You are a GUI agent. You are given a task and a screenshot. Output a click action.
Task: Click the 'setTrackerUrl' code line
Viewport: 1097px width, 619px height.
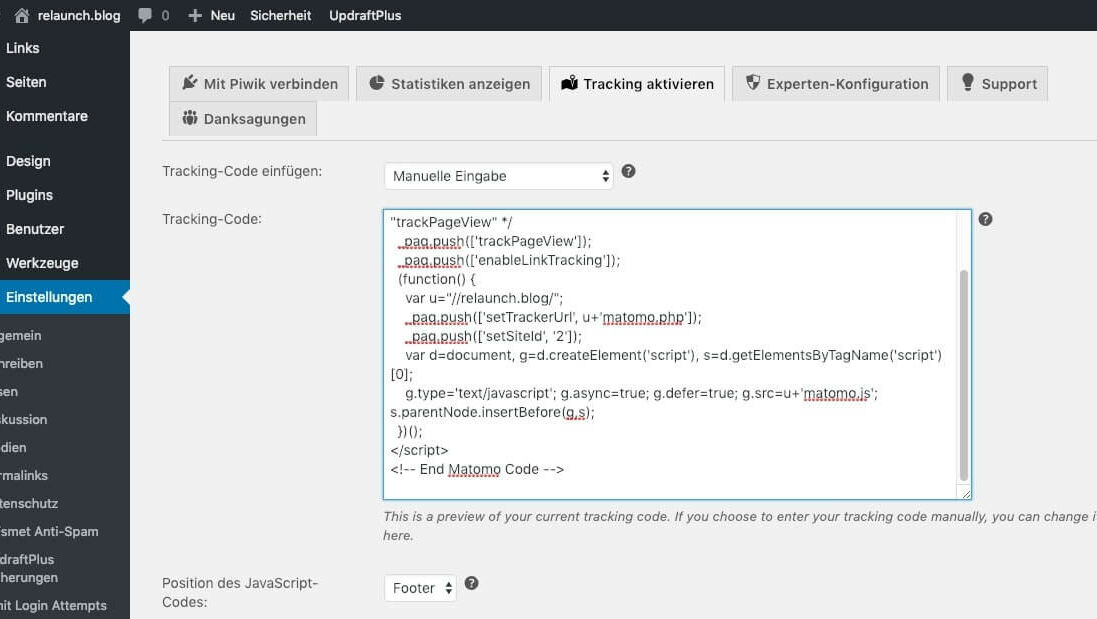553,318
